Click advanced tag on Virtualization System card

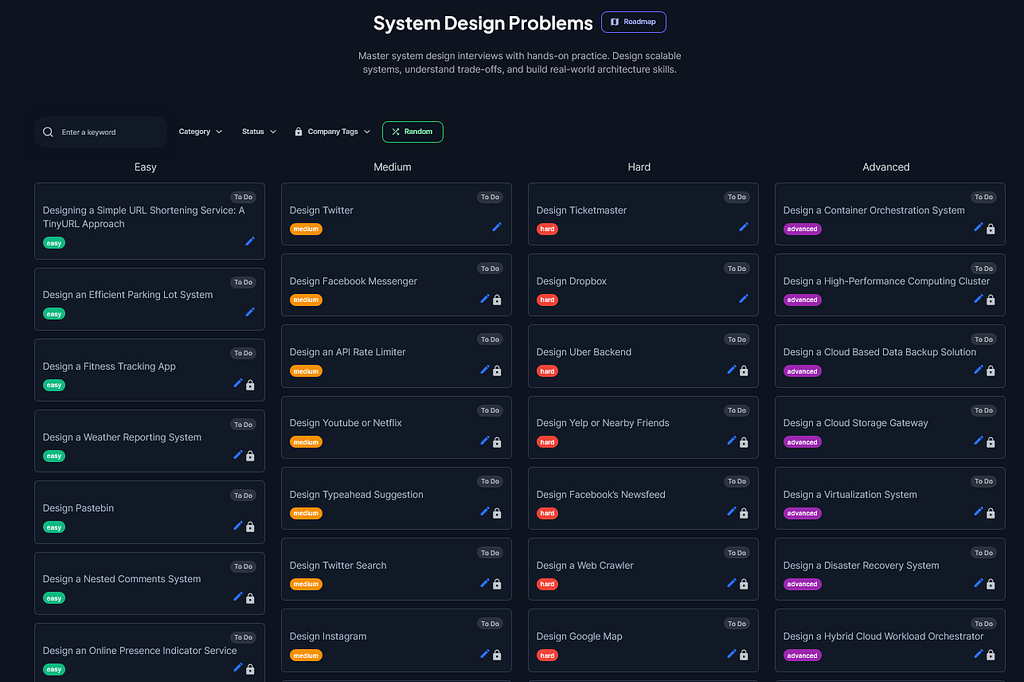coord(802,513)
